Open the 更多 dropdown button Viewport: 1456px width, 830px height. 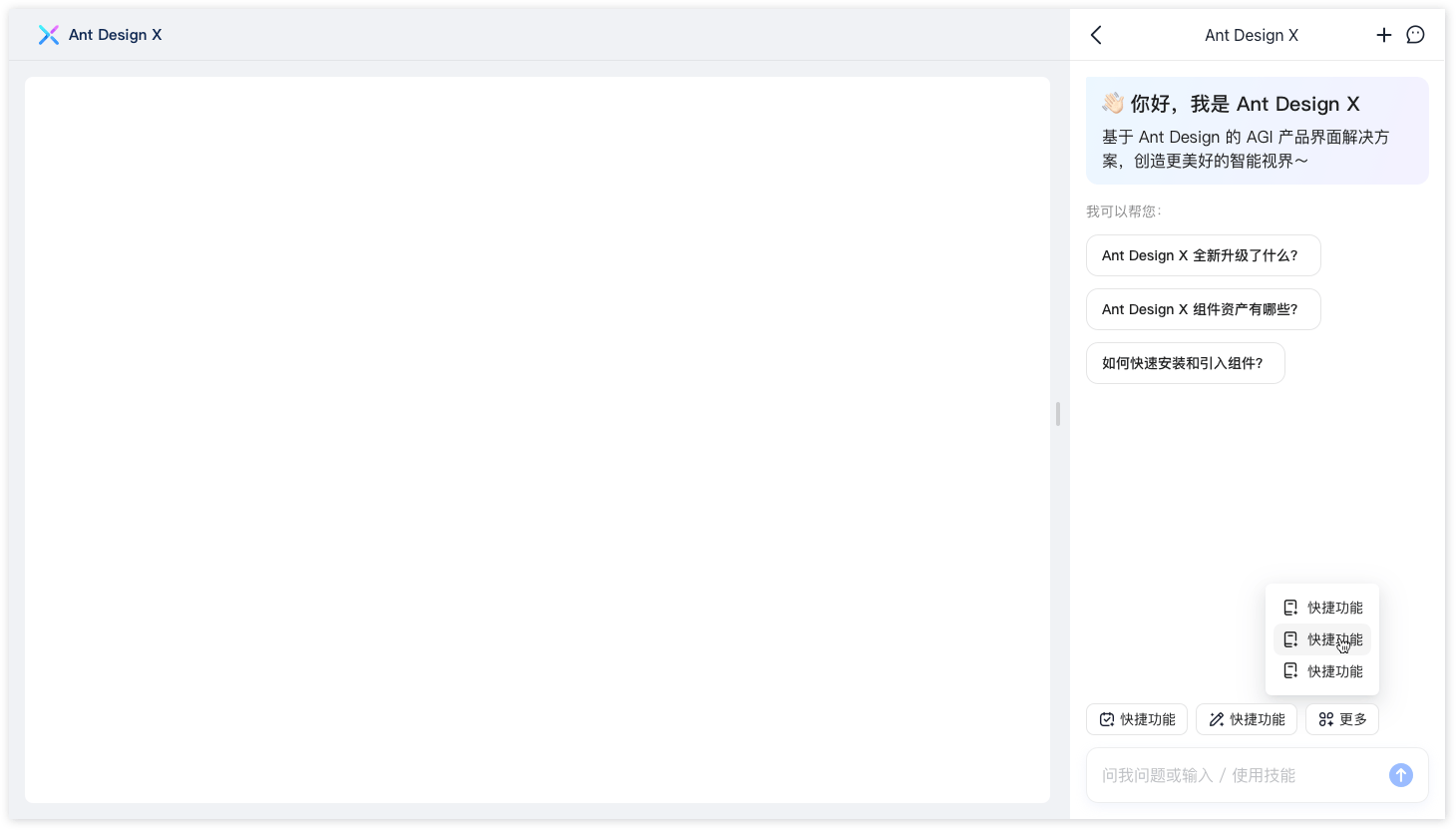[1342, 719]
